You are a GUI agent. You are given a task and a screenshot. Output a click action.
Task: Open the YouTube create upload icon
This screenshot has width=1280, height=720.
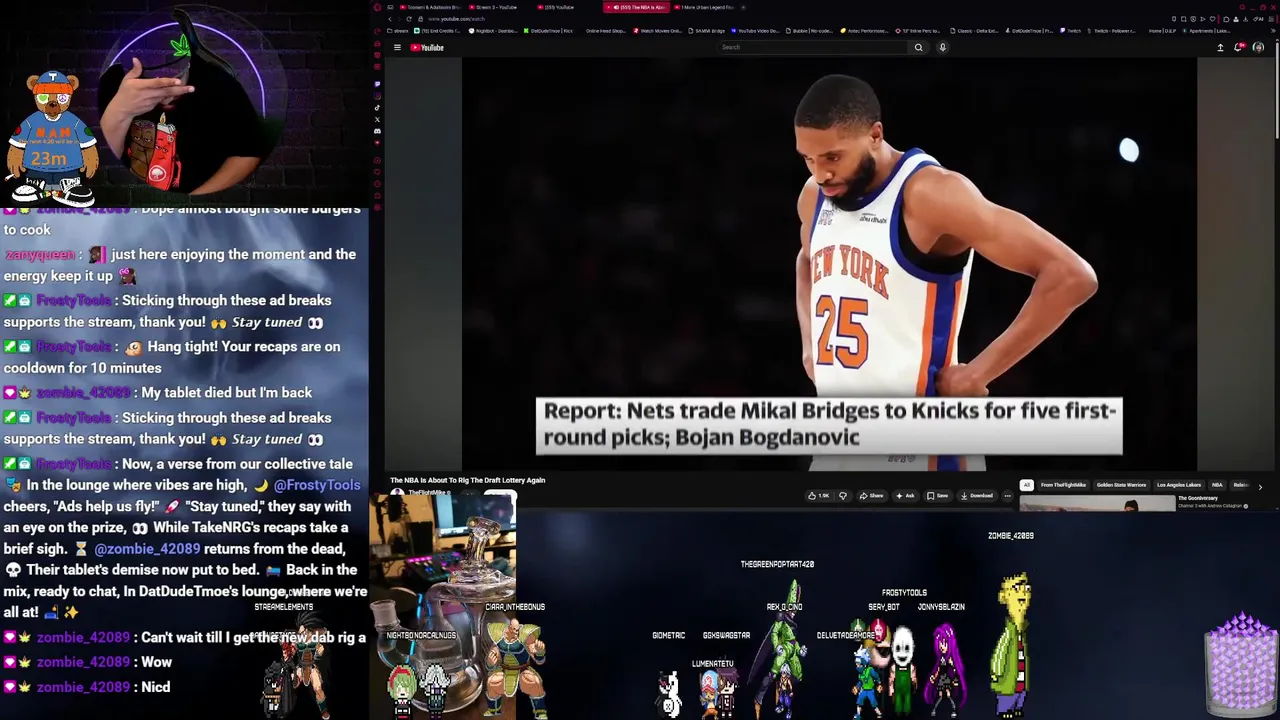tap(1220, 47)
